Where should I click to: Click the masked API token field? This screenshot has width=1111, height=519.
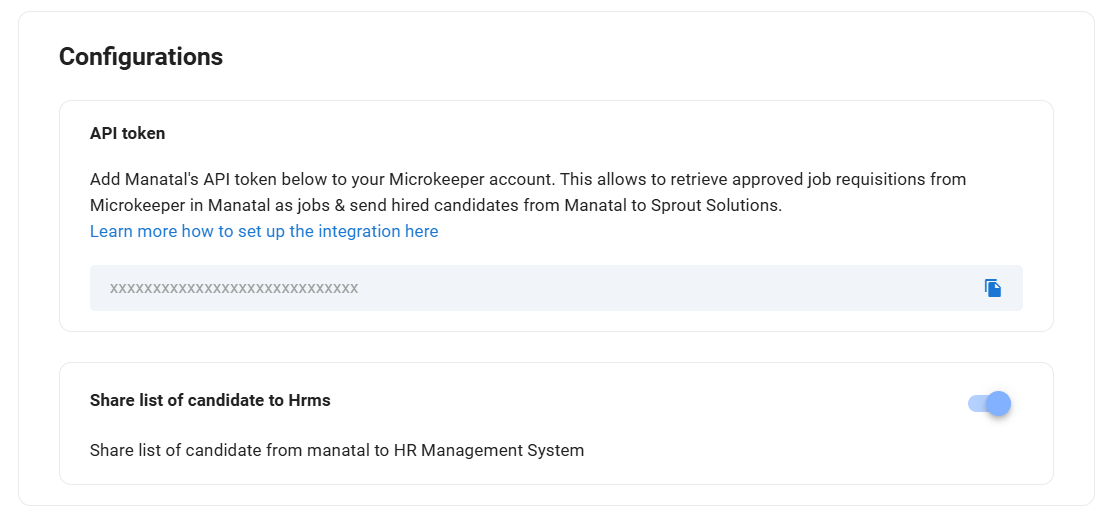coord(556,288)
